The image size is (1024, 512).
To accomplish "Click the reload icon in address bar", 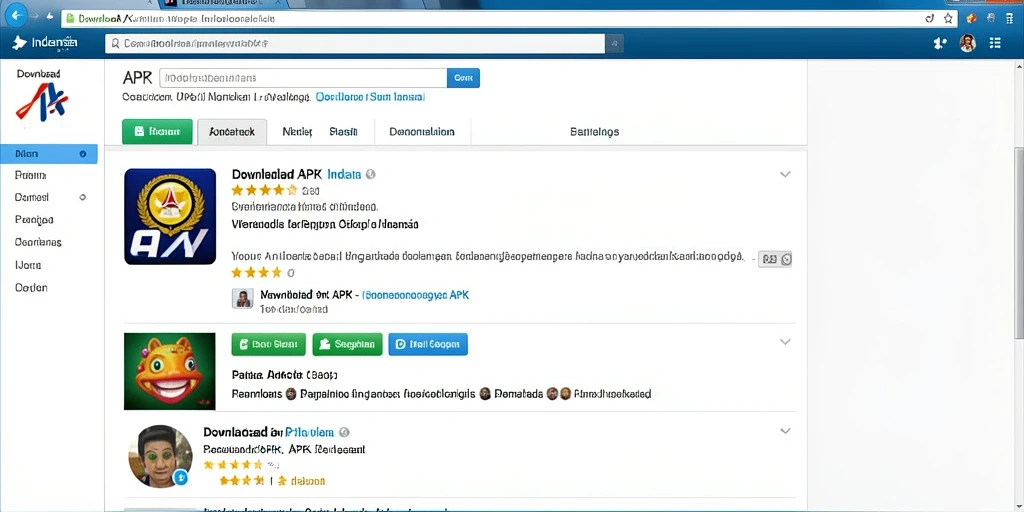I will 929,18.
